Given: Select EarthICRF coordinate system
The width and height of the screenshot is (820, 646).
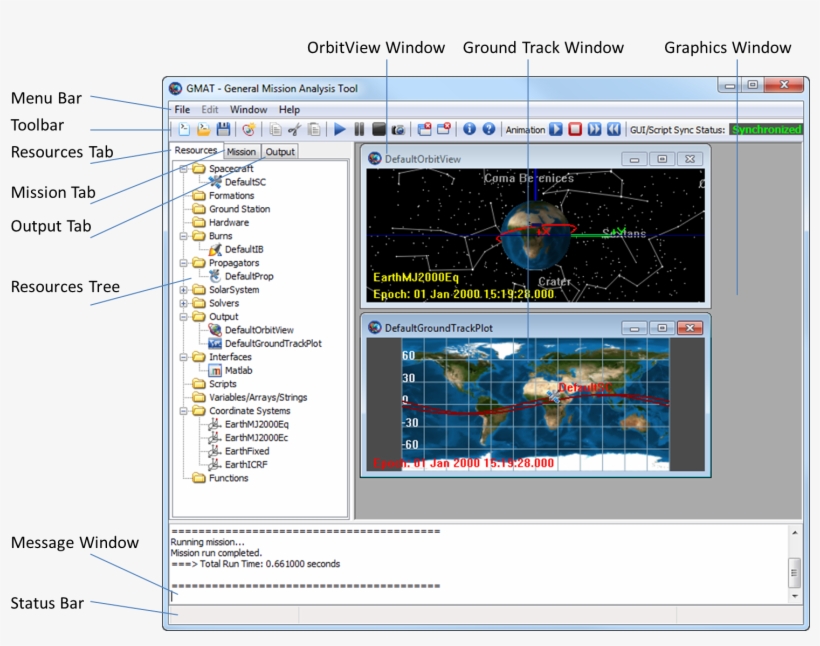Looking at the screenshot, I should point(246,464).
